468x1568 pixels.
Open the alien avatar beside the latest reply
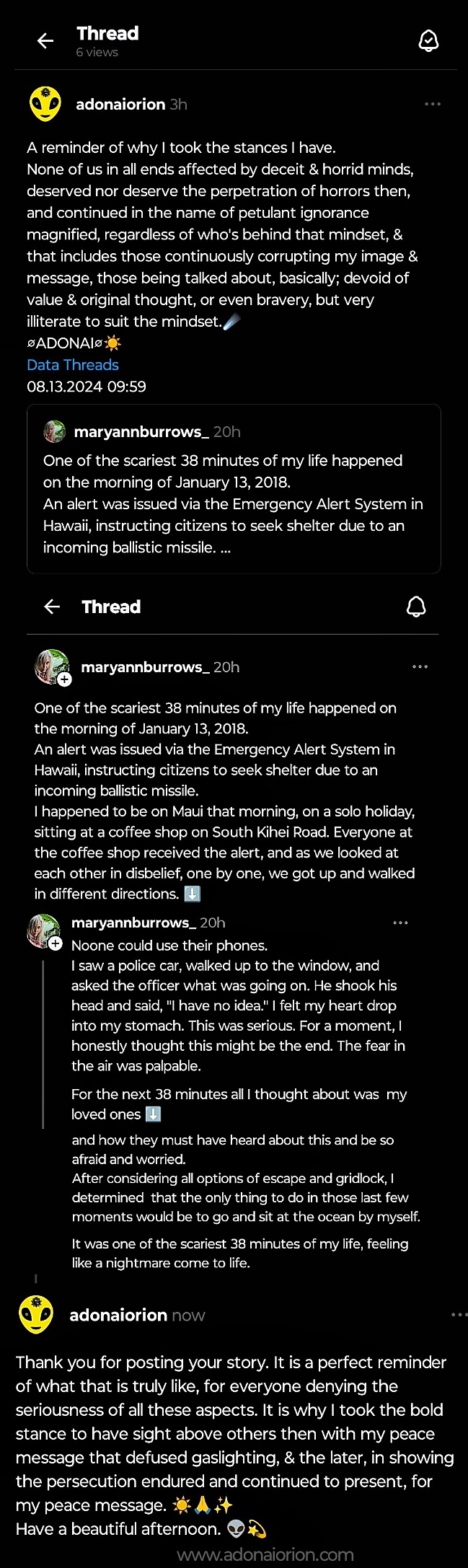point(35,1314)
